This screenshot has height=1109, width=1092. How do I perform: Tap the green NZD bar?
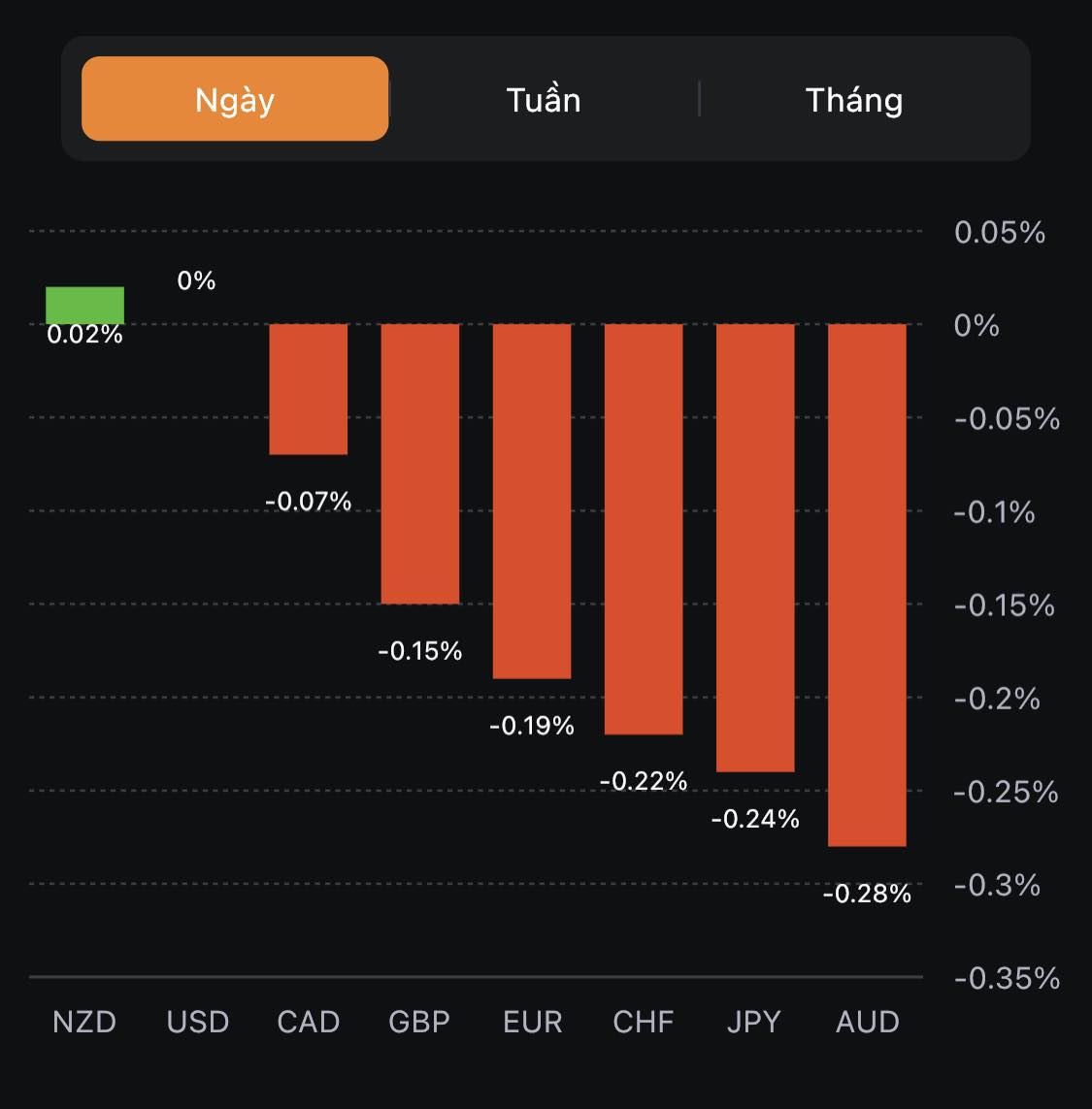coord(85,305)
